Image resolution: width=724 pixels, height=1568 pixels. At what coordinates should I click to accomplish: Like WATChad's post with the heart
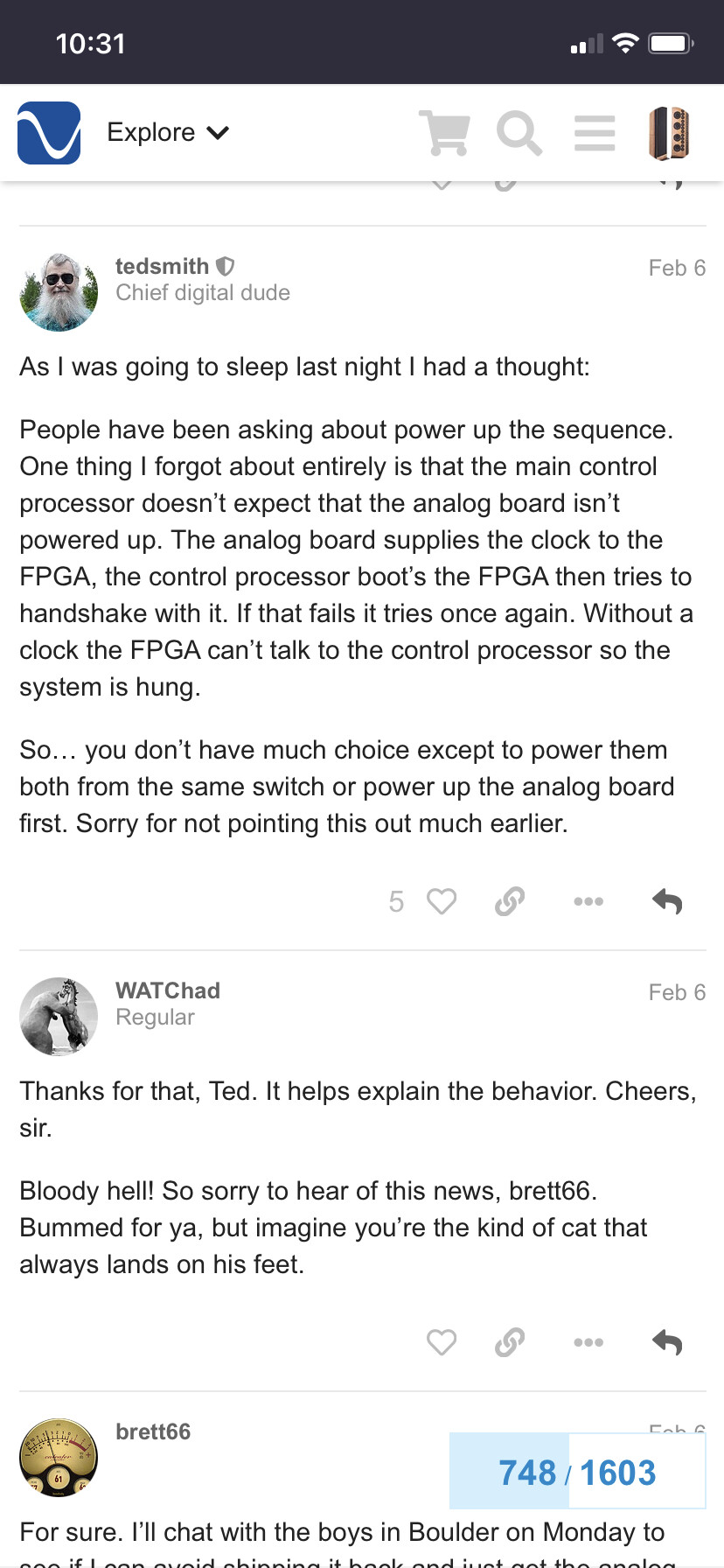click(442, 1342)
